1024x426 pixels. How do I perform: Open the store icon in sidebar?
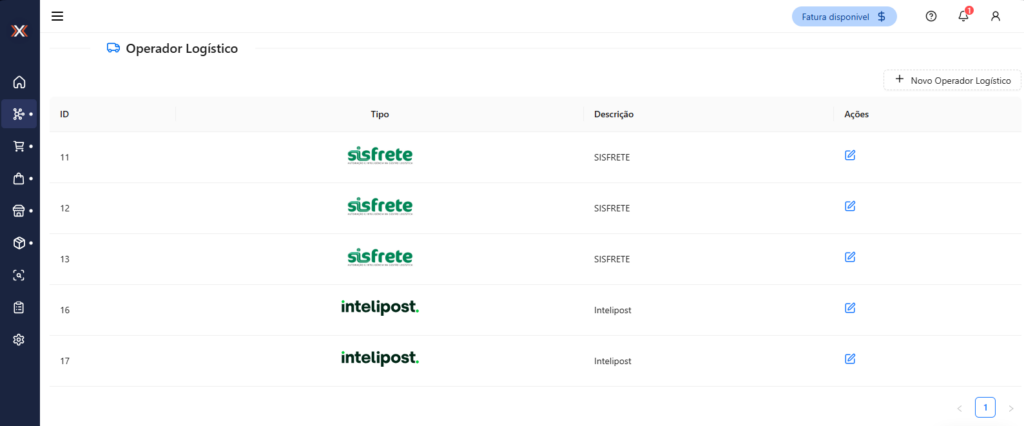(x=19, y=211)
